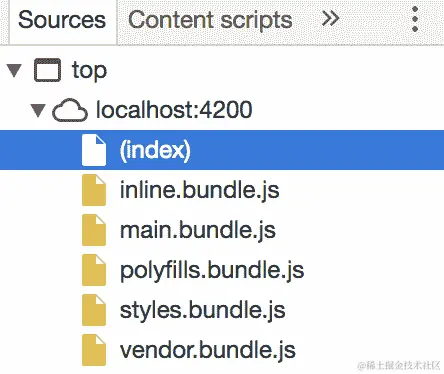444x374 pixels.
Task: Click the file icon for inline.bundle.js
Action: tap(94, 190)
